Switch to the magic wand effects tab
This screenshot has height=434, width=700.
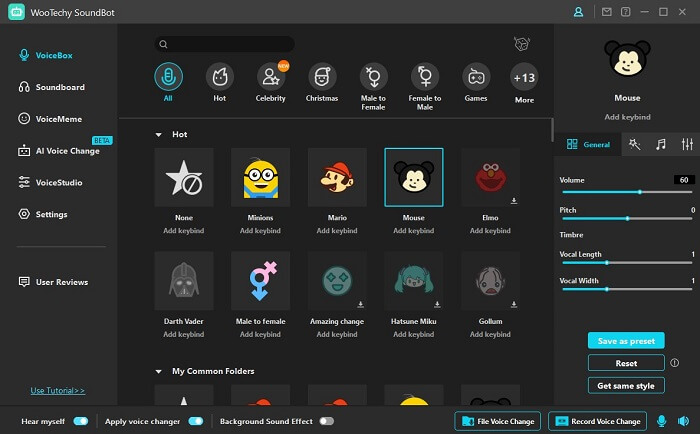click(x=634, y=144)
